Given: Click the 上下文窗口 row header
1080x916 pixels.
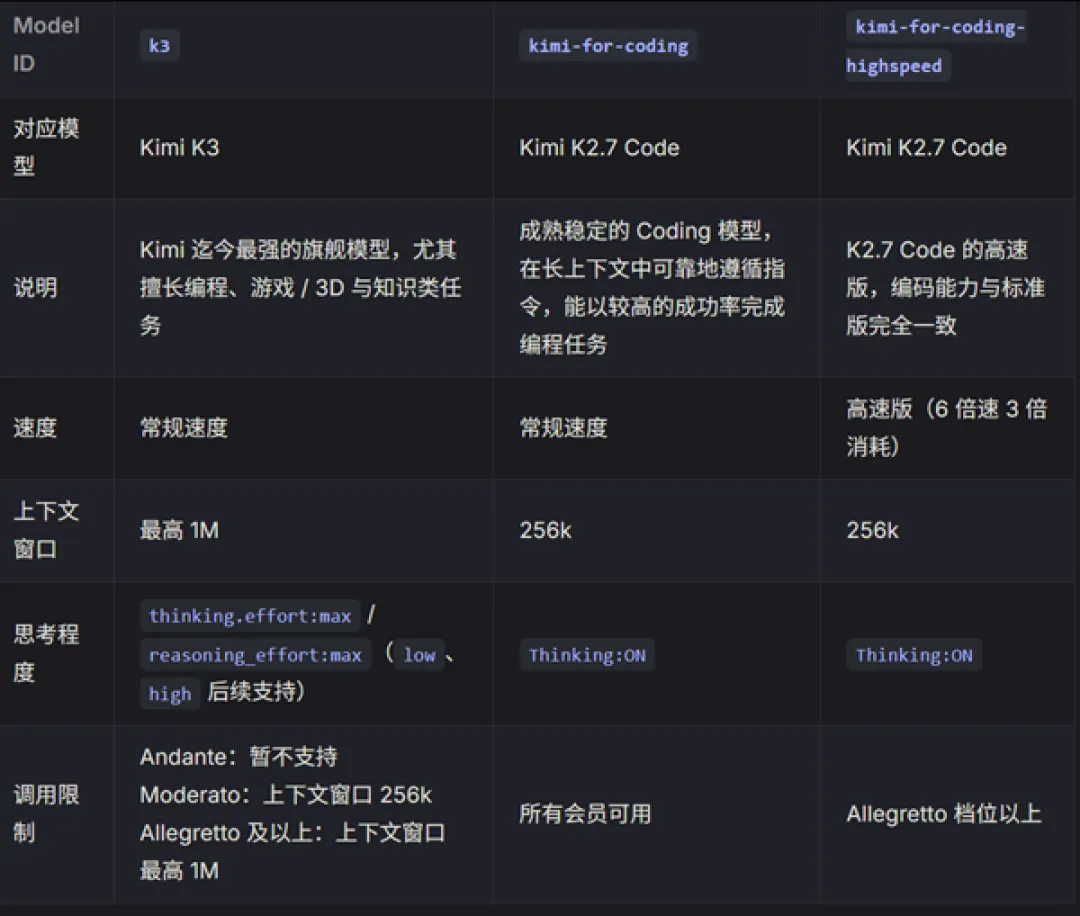Looking at the screenshot, I should [46, 530].
